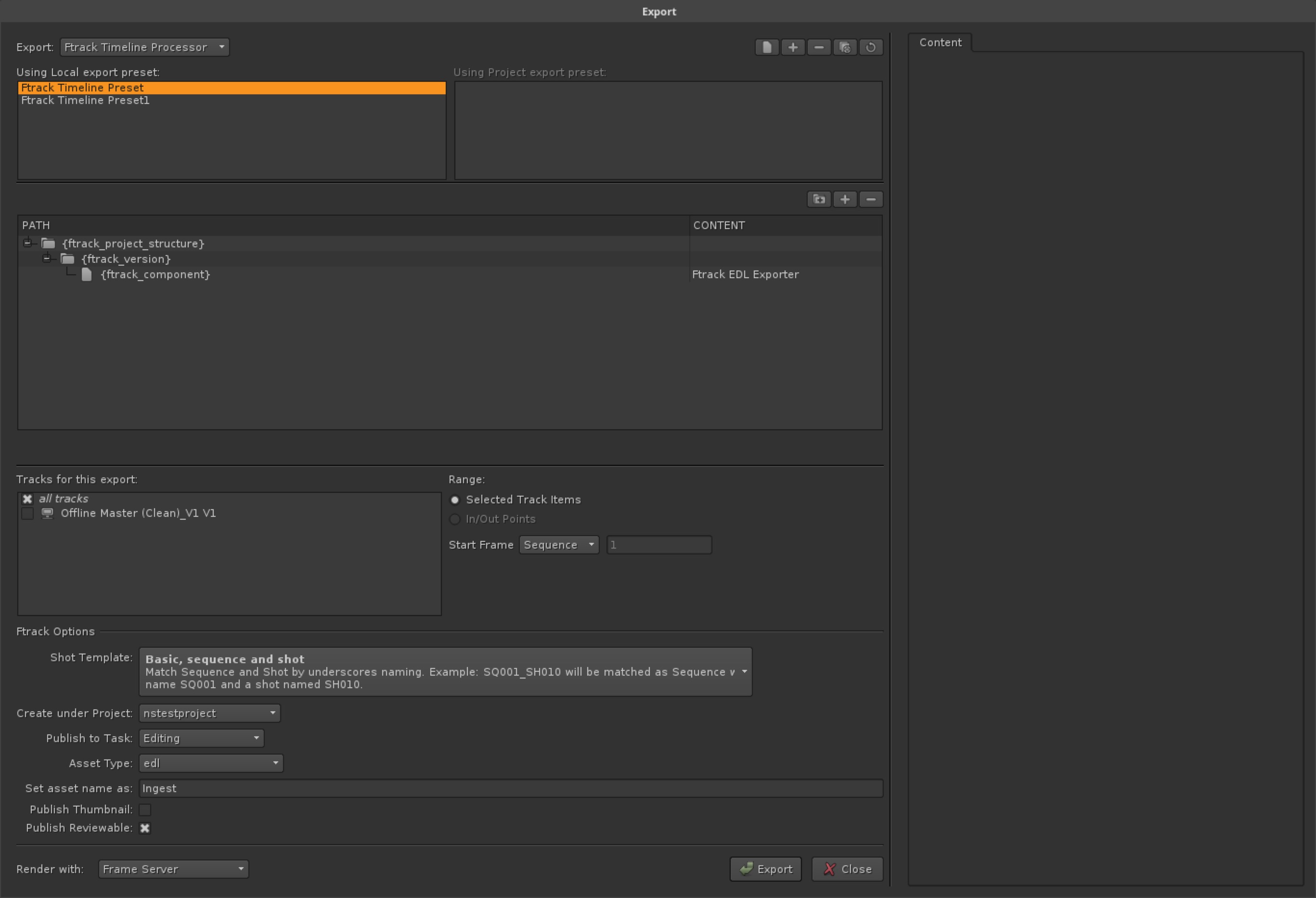Uncheck Publish Reviewable checkbox

click(x=145, y=828)
